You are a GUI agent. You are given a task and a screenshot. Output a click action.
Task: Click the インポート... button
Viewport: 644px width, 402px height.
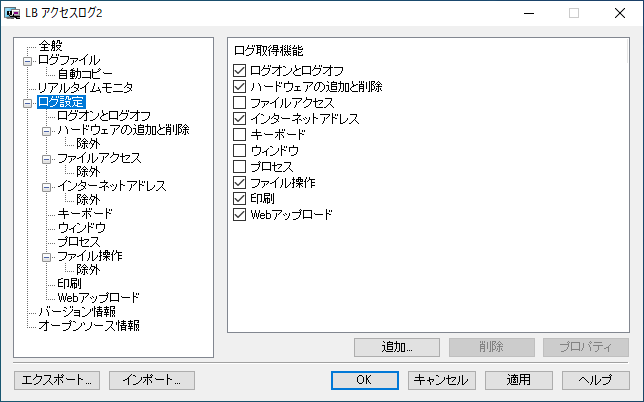pos(152,380)
